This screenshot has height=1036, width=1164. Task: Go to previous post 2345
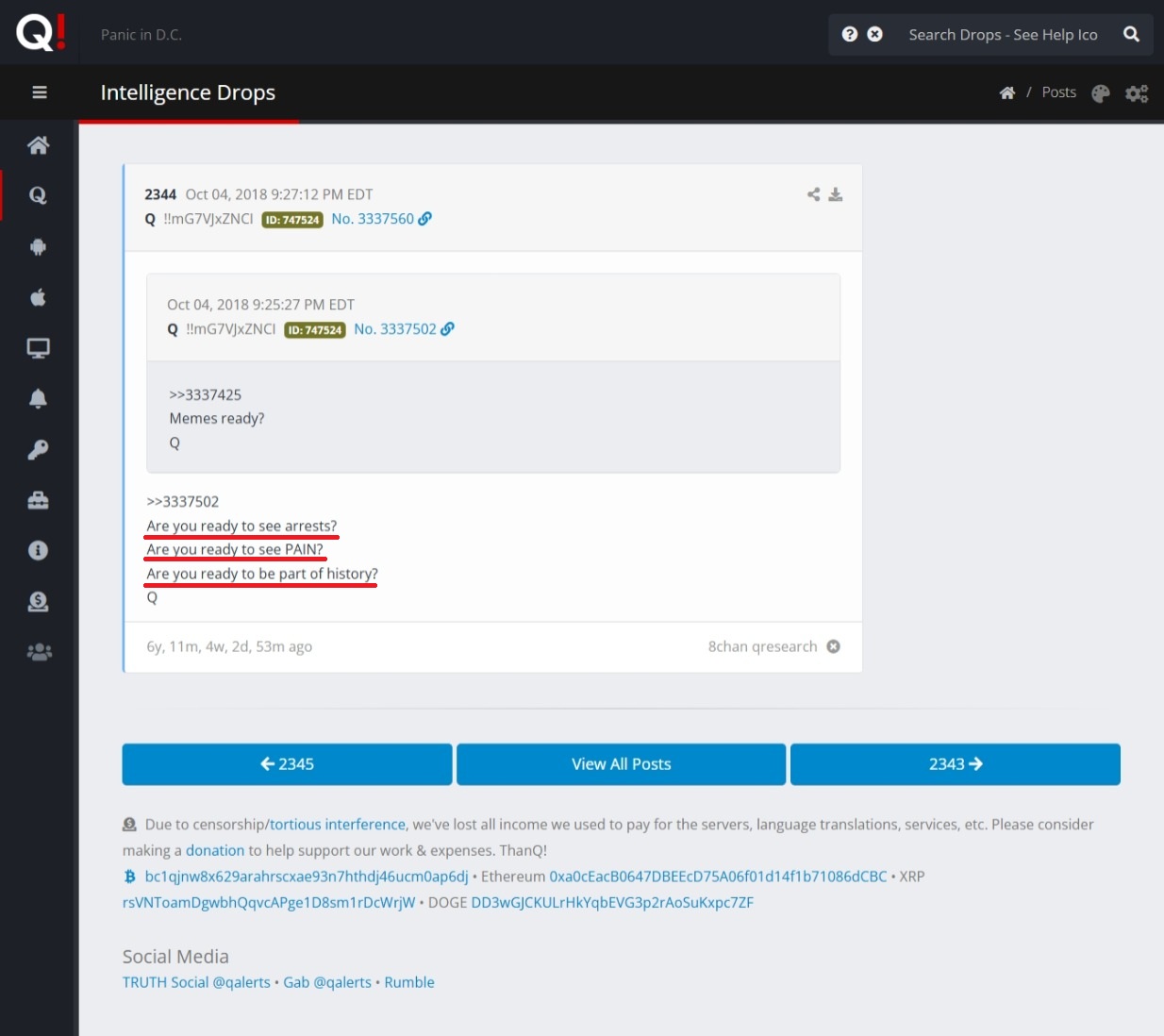[x=287, y=764]
